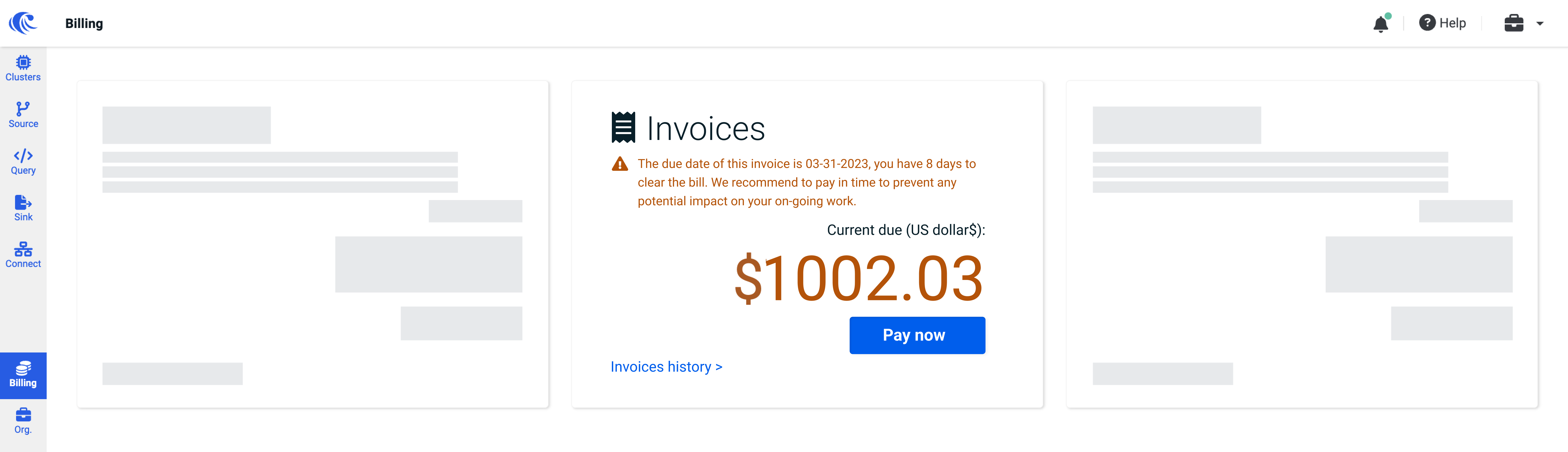Open notifications bell

pyautogui.click(x=1381, y=24)
